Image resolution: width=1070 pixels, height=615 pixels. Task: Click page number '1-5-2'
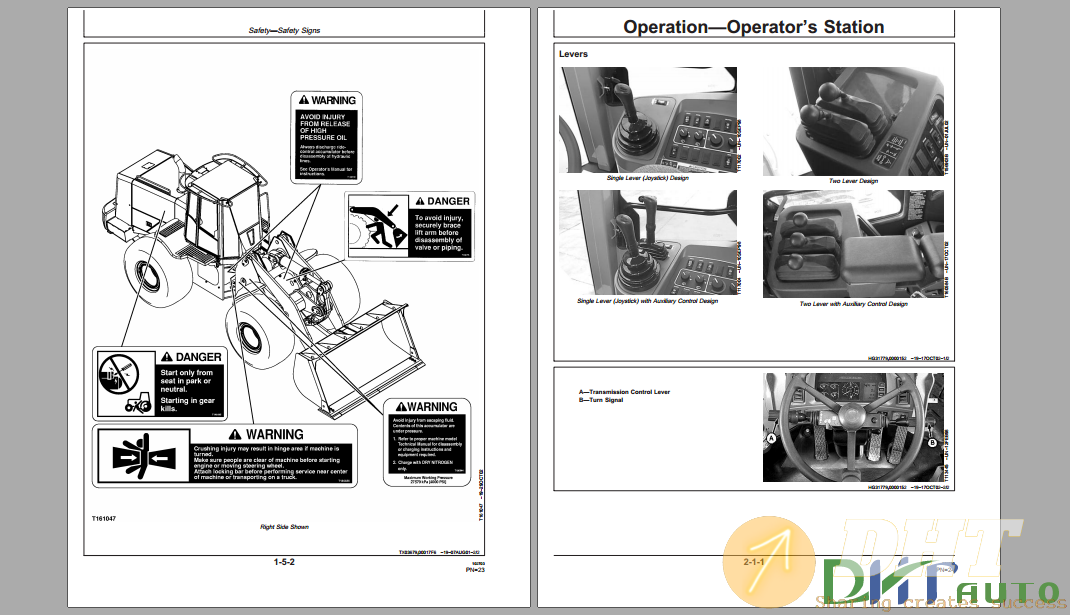[284, 562]
